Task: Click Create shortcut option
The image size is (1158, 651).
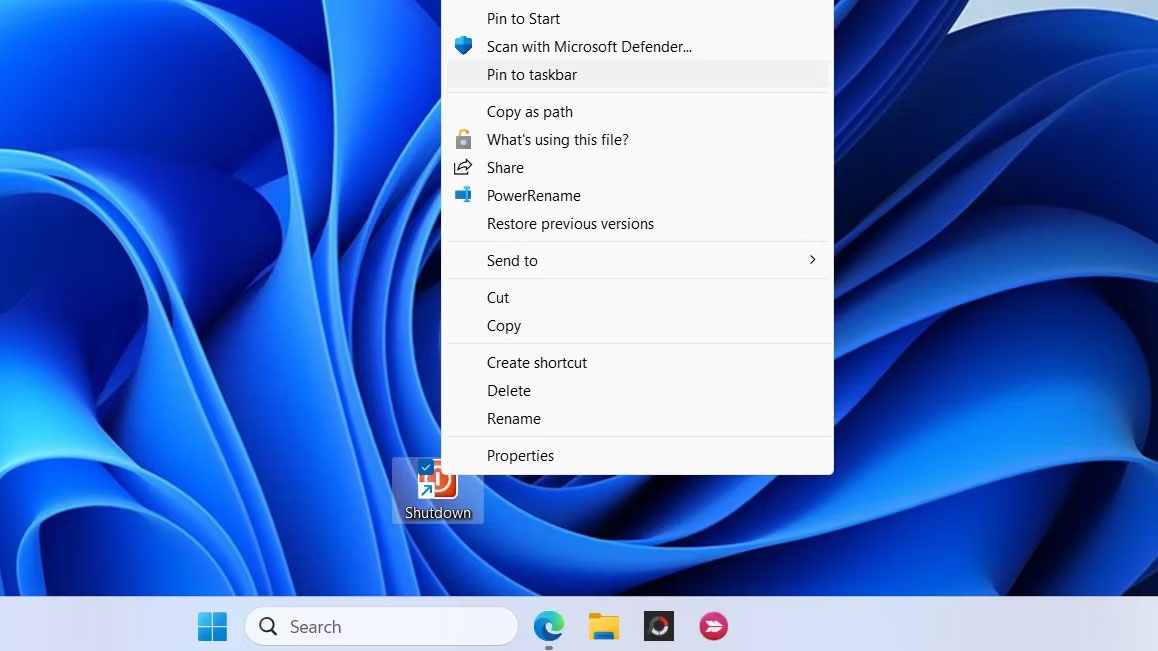Action: [x=537, y=363]
